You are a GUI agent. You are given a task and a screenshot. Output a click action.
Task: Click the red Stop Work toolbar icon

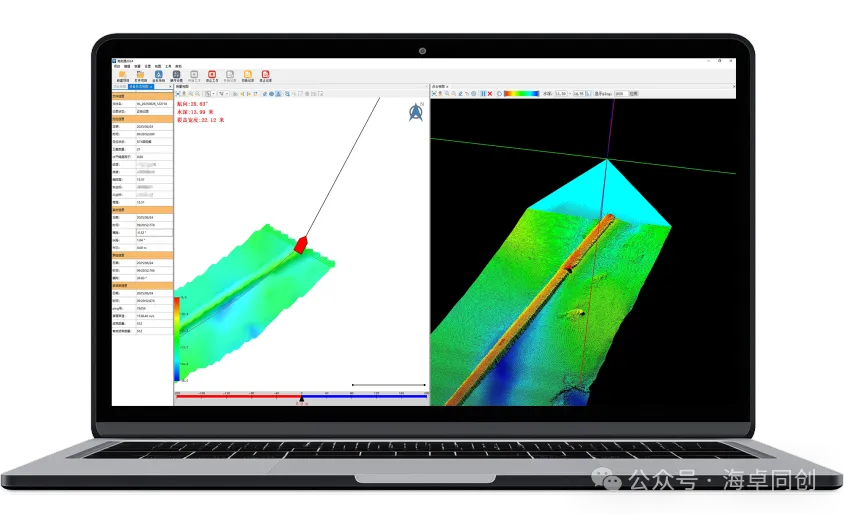(x=212, y=75)
